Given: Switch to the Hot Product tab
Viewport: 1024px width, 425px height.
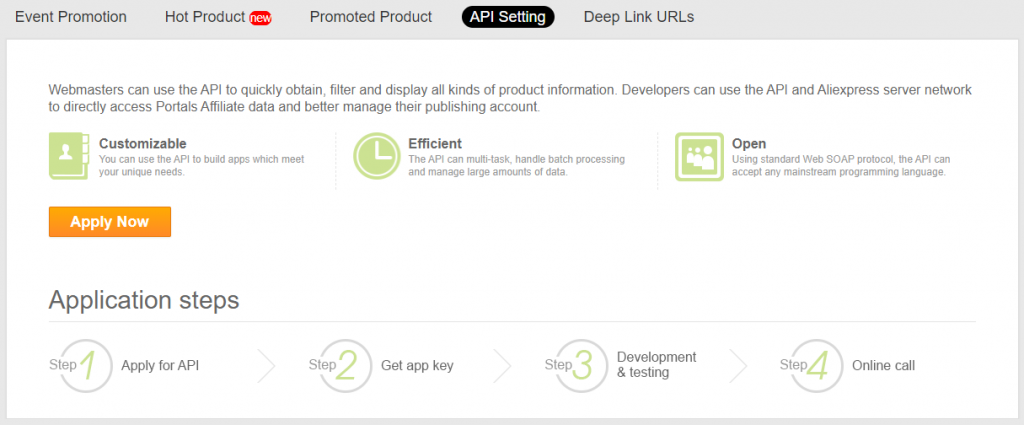Looking at the screenshot, I should pyautogui.click(x=204, y=17).
